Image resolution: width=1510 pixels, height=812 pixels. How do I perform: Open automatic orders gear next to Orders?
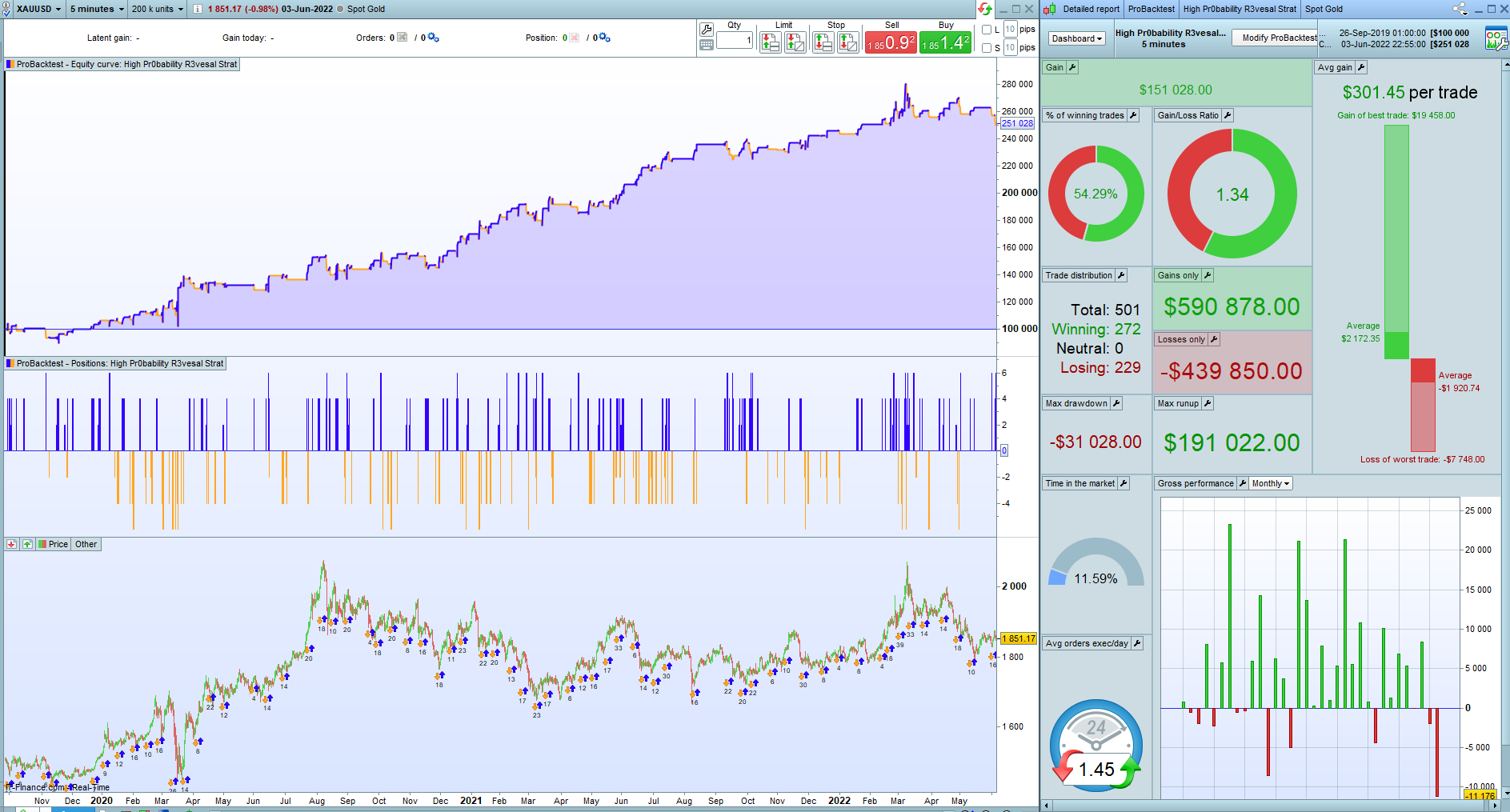[433, 38]
